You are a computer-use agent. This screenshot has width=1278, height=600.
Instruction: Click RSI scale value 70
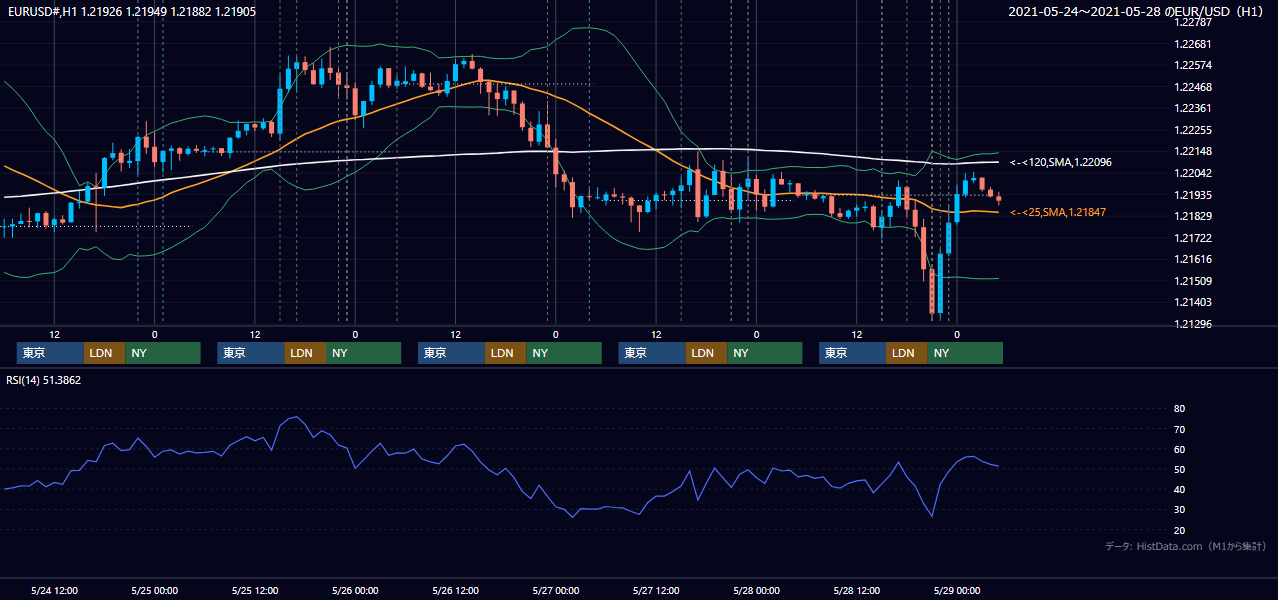[1179, 429]
